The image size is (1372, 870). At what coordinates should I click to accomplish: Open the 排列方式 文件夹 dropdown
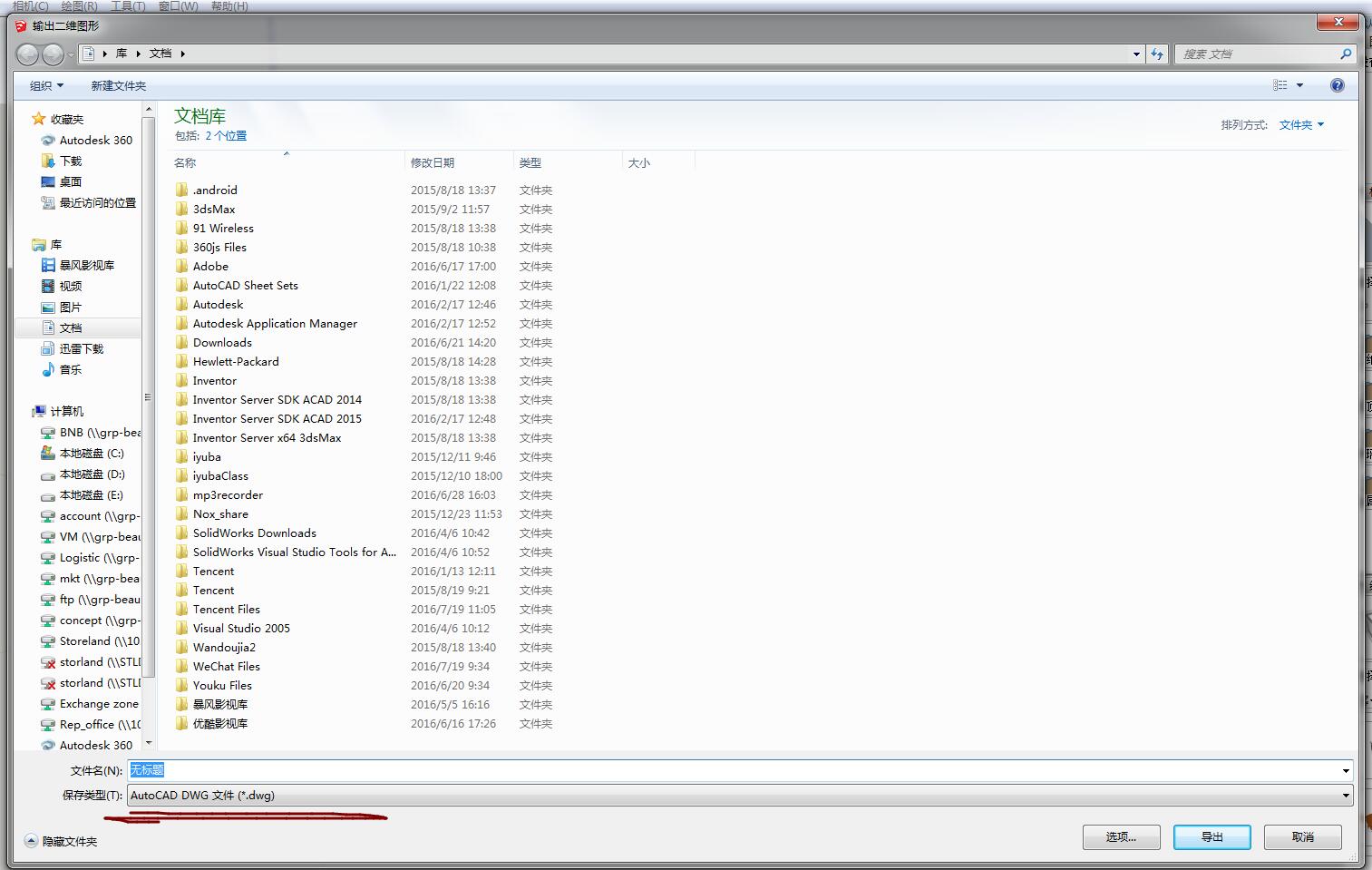point(1301,125)
